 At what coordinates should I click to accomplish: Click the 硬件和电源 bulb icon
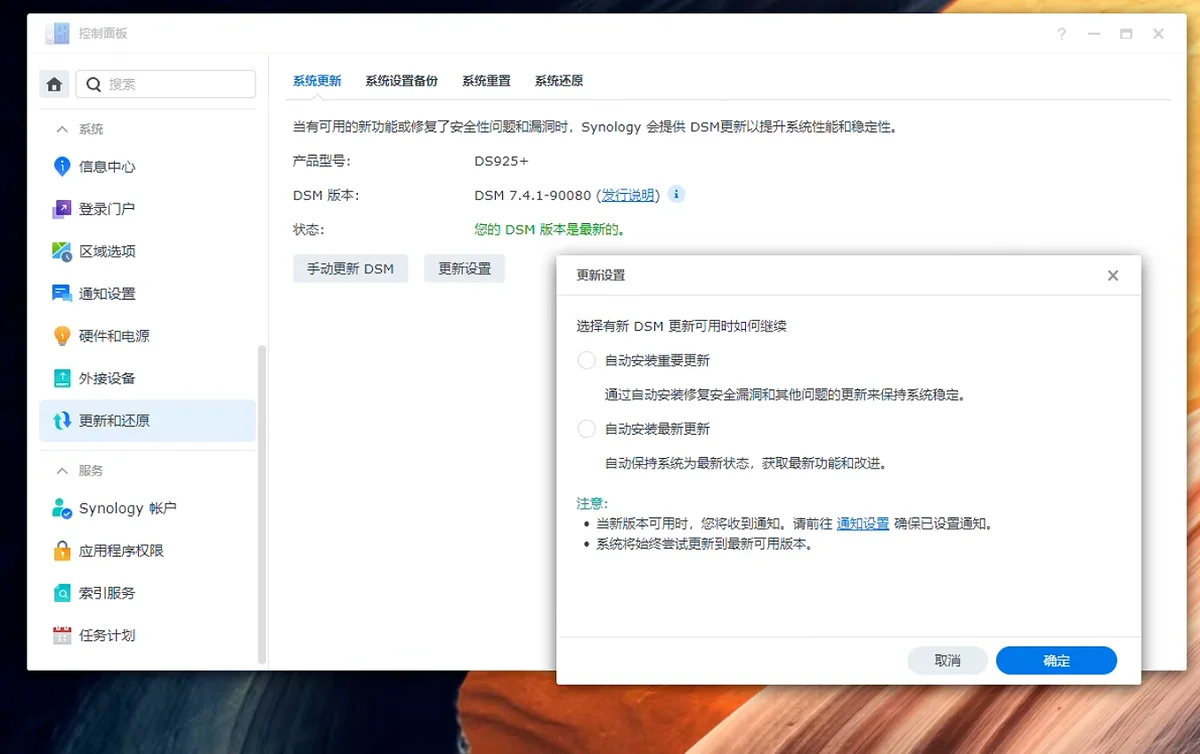click(61, 336)
